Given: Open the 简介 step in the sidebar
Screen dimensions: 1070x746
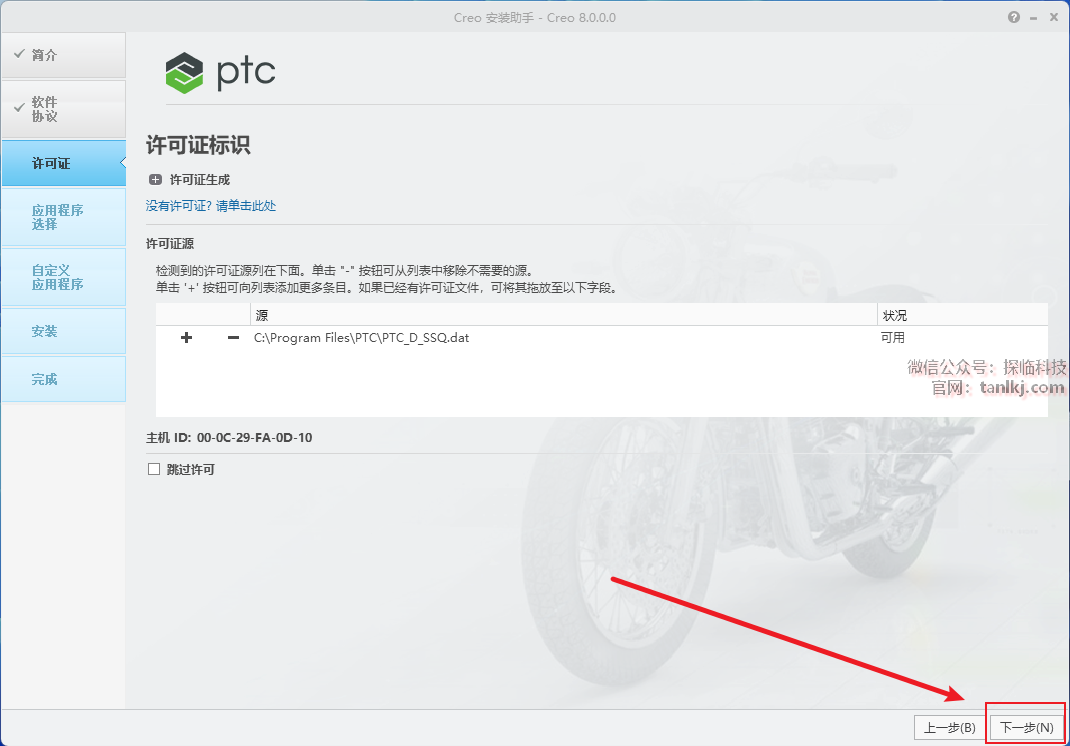Looking at the screenshot, I should coord(63,55).
